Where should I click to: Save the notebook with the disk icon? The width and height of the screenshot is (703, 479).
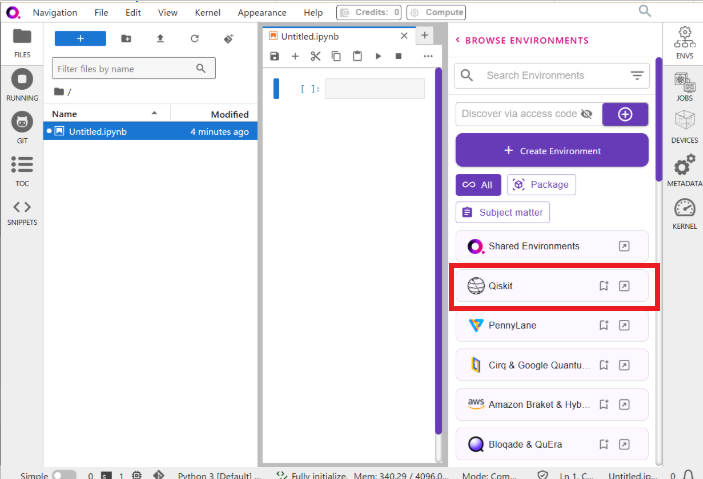(275, 57)
